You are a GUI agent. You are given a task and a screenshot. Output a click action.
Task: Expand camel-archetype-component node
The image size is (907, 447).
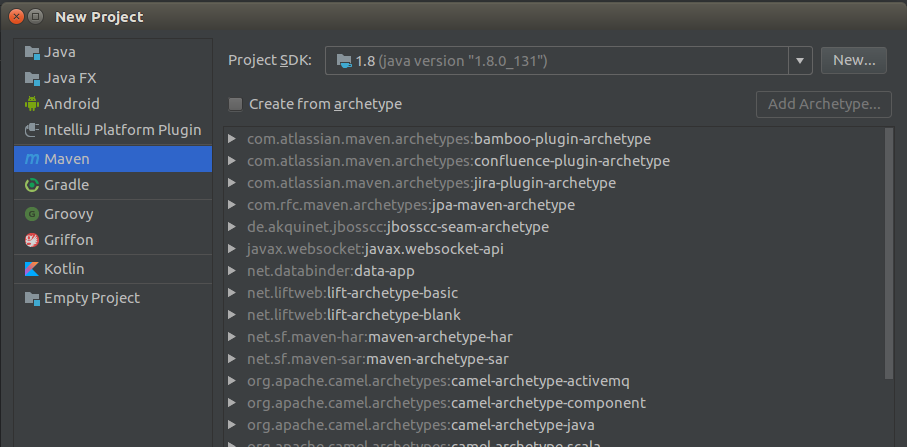pos(232,403)
